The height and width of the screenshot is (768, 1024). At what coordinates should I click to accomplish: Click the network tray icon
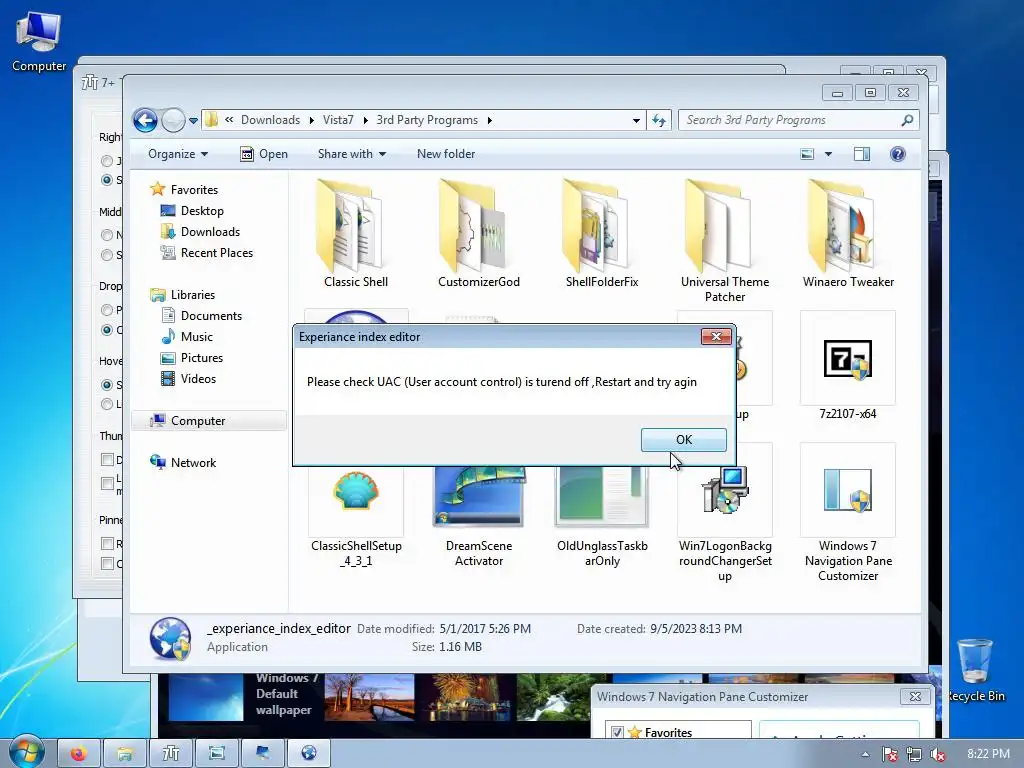[x=914, y=755]
